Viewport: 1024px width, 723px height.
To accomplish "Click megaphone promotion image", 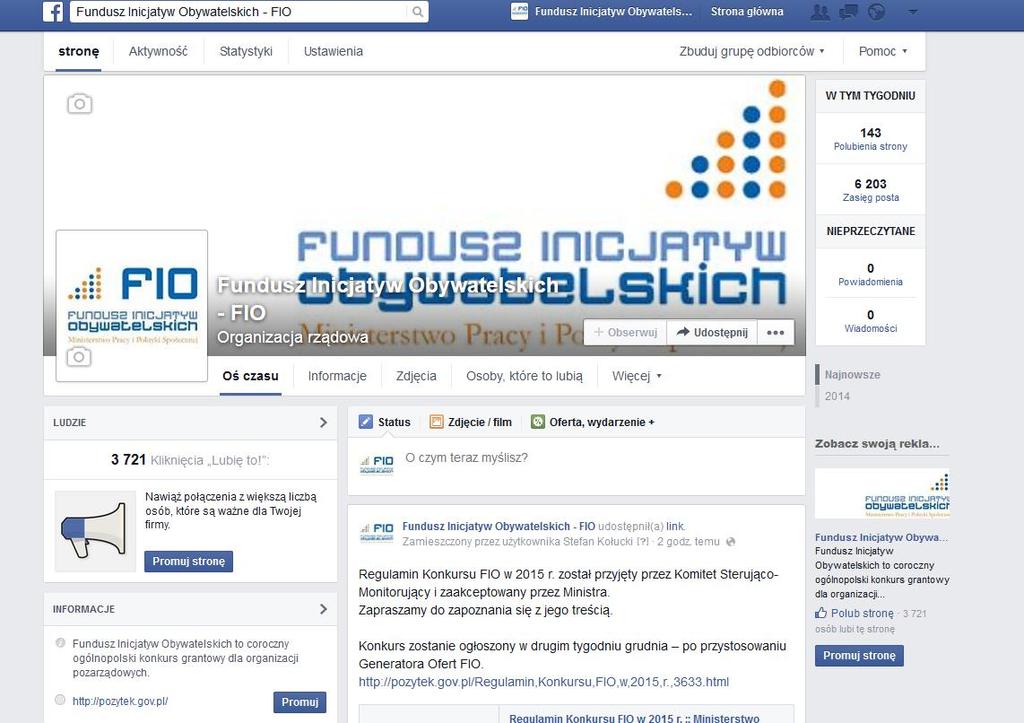I will [95, 532].
